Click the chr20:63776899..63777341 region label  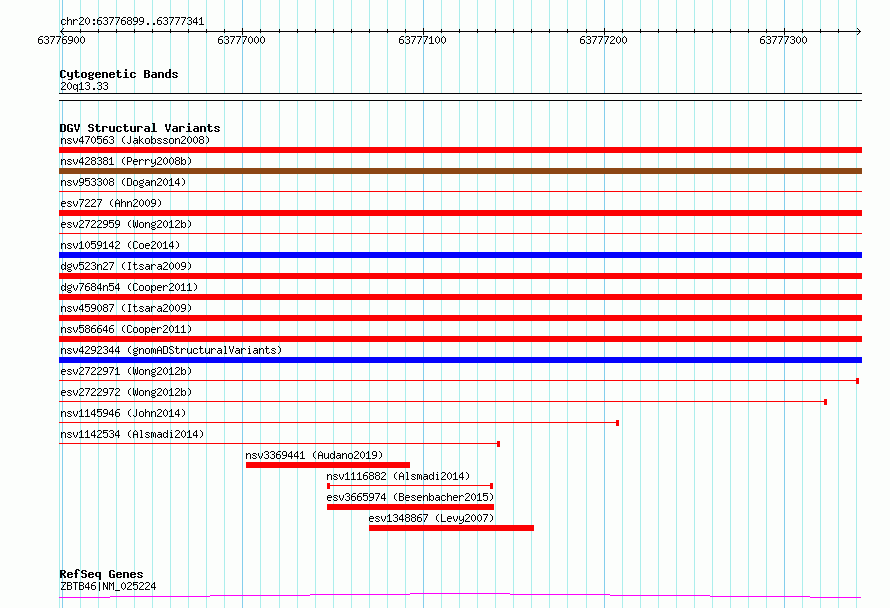132,22
